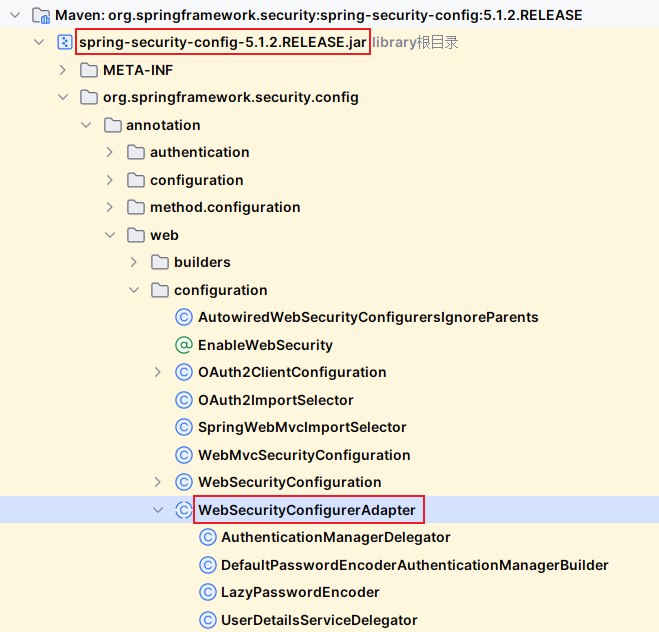Open OAuth2ClientConfiguration class

point(292,372)
